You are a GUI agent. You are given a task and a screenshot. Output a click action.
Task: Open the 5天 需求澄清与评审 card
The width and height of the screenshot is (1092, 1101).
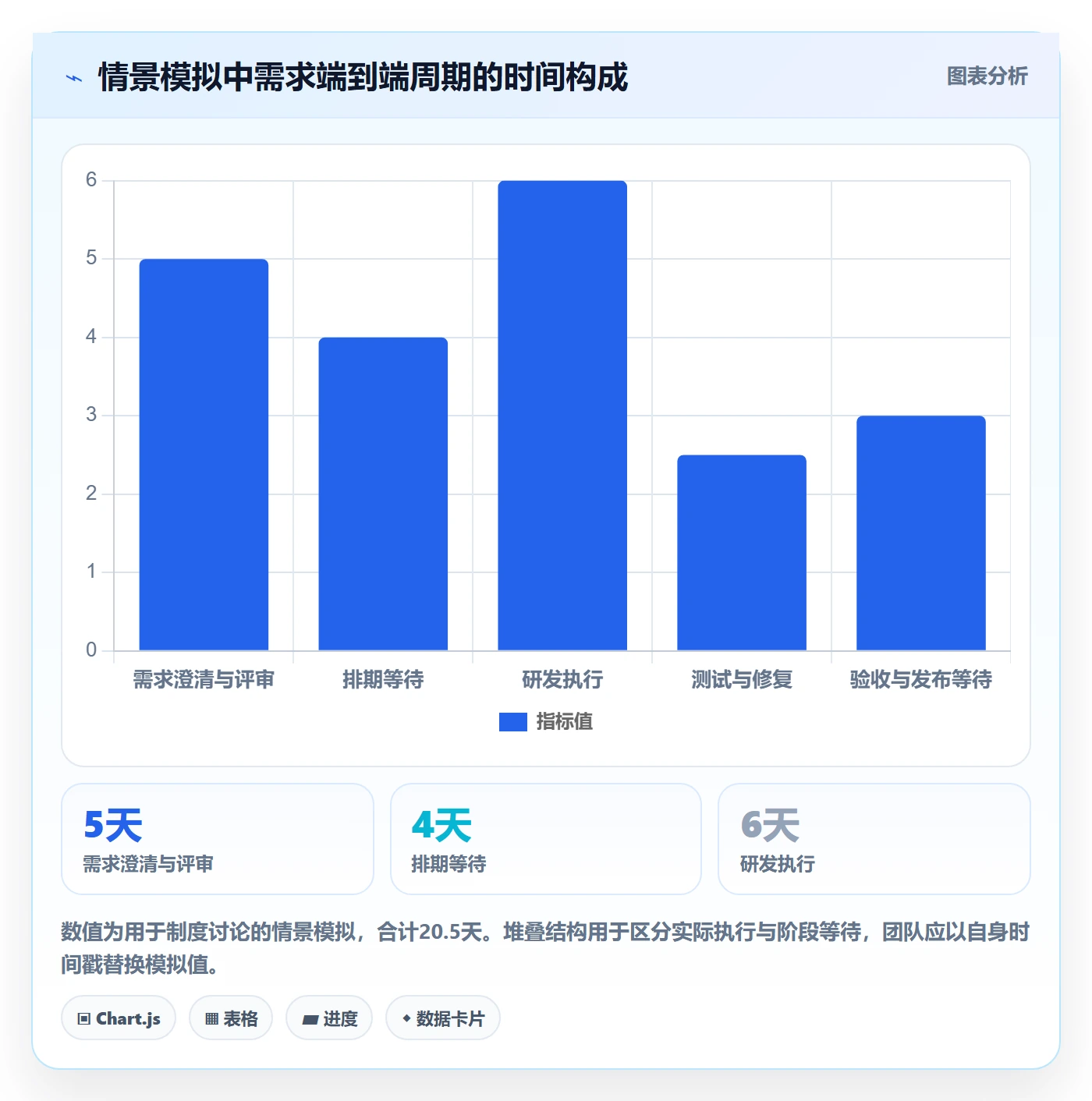[218, 839]
